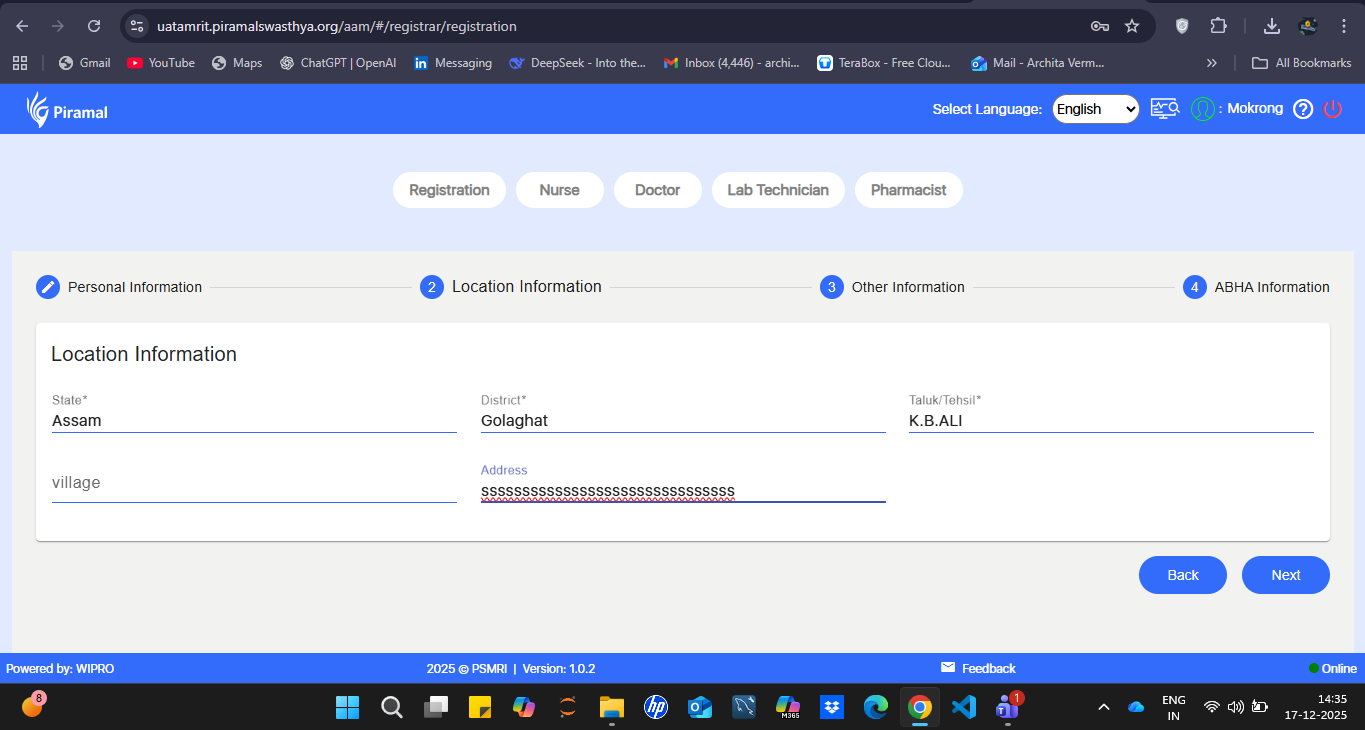Bookmark page with the star icon
Screen dimensions: 1365x730
point(1132,26)
